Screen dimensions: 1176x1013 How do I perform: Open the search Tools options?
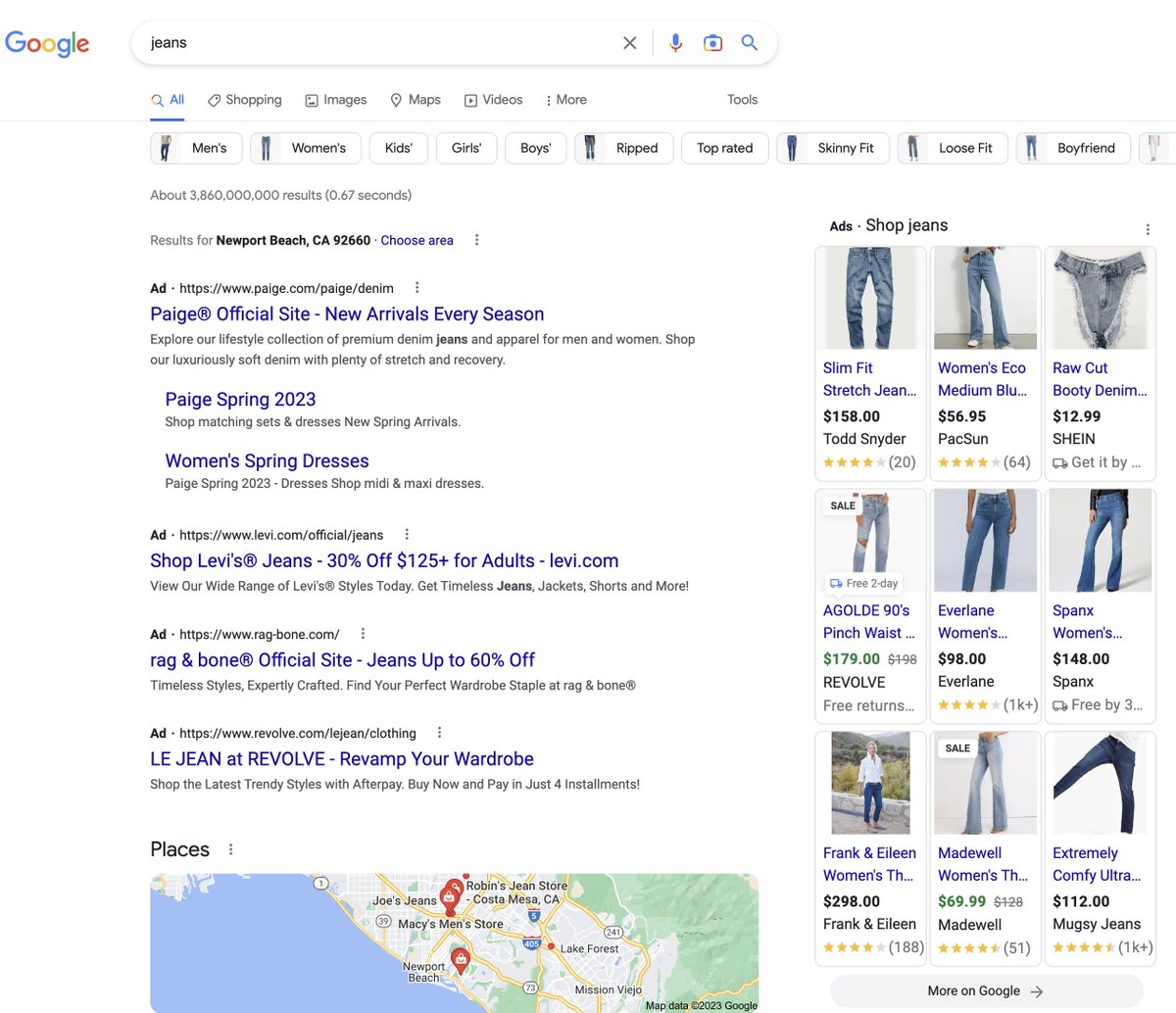coord(742,100)
